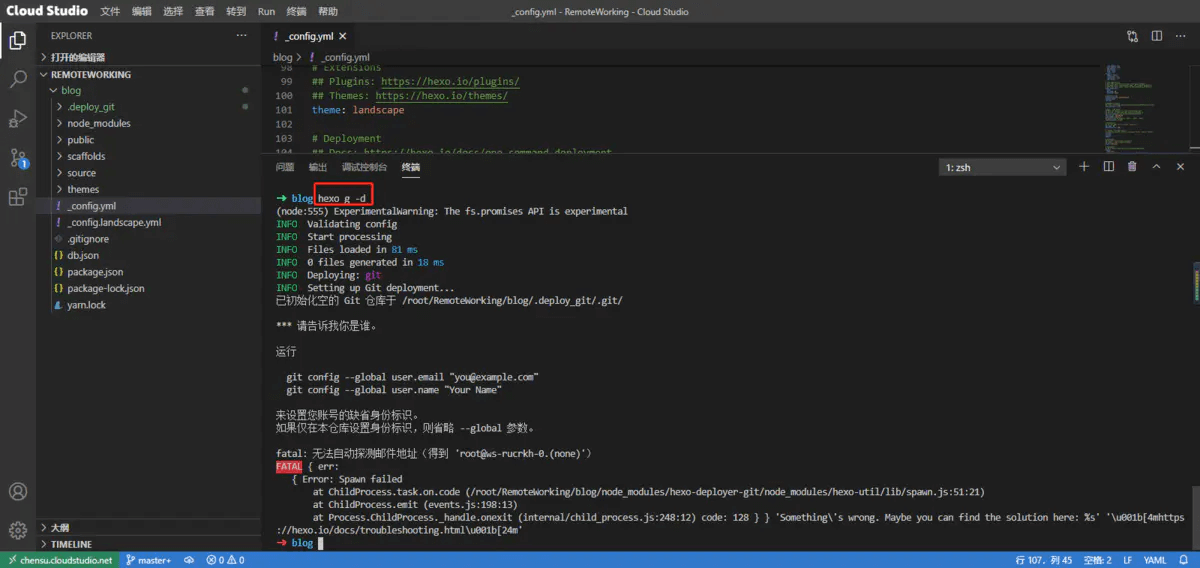Close the terminal panel
This screenshot has width=1200, height=568.
1181,167
